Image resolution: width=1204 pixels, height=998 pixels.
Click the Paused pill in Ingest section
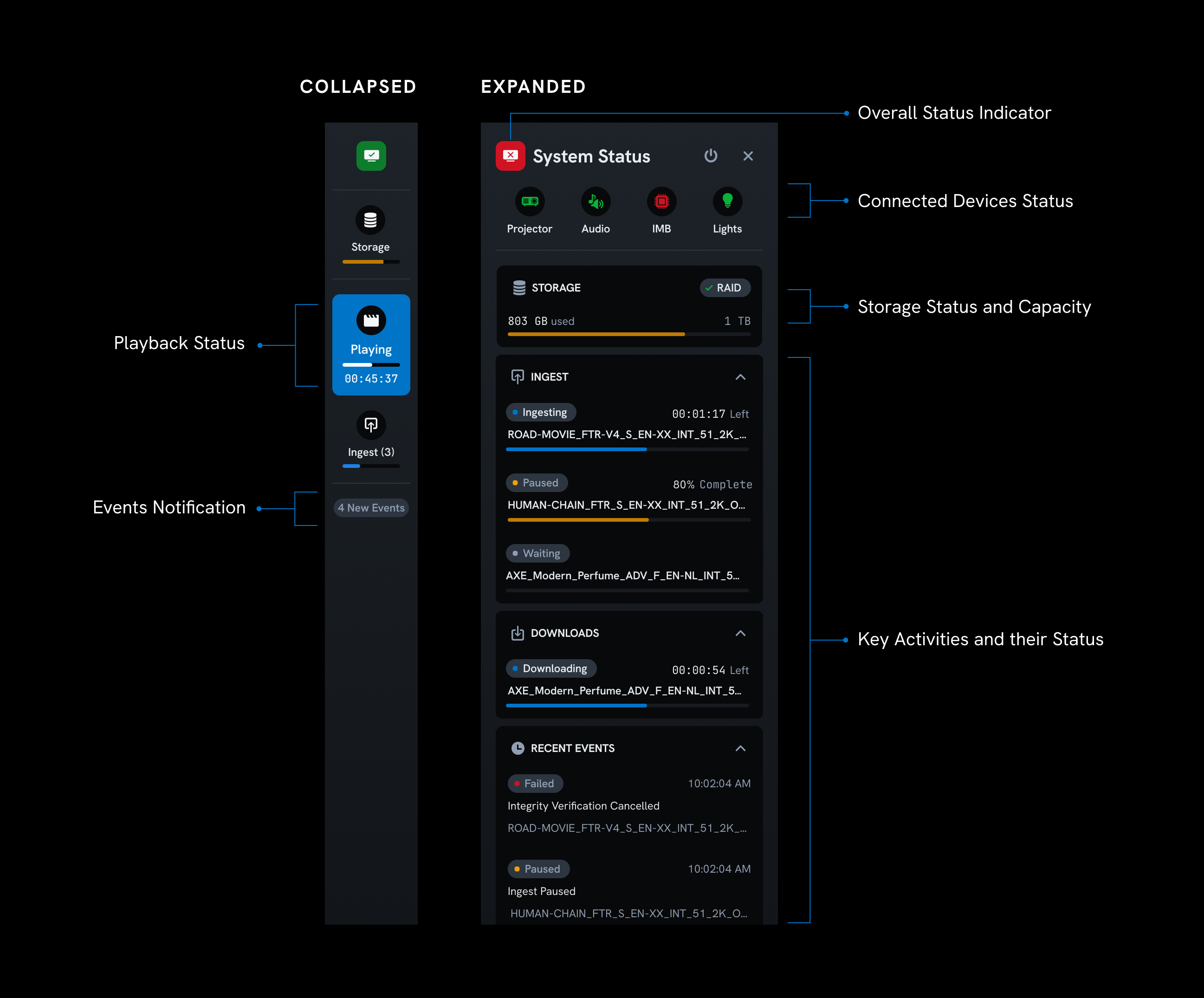(x=537, y=483)
